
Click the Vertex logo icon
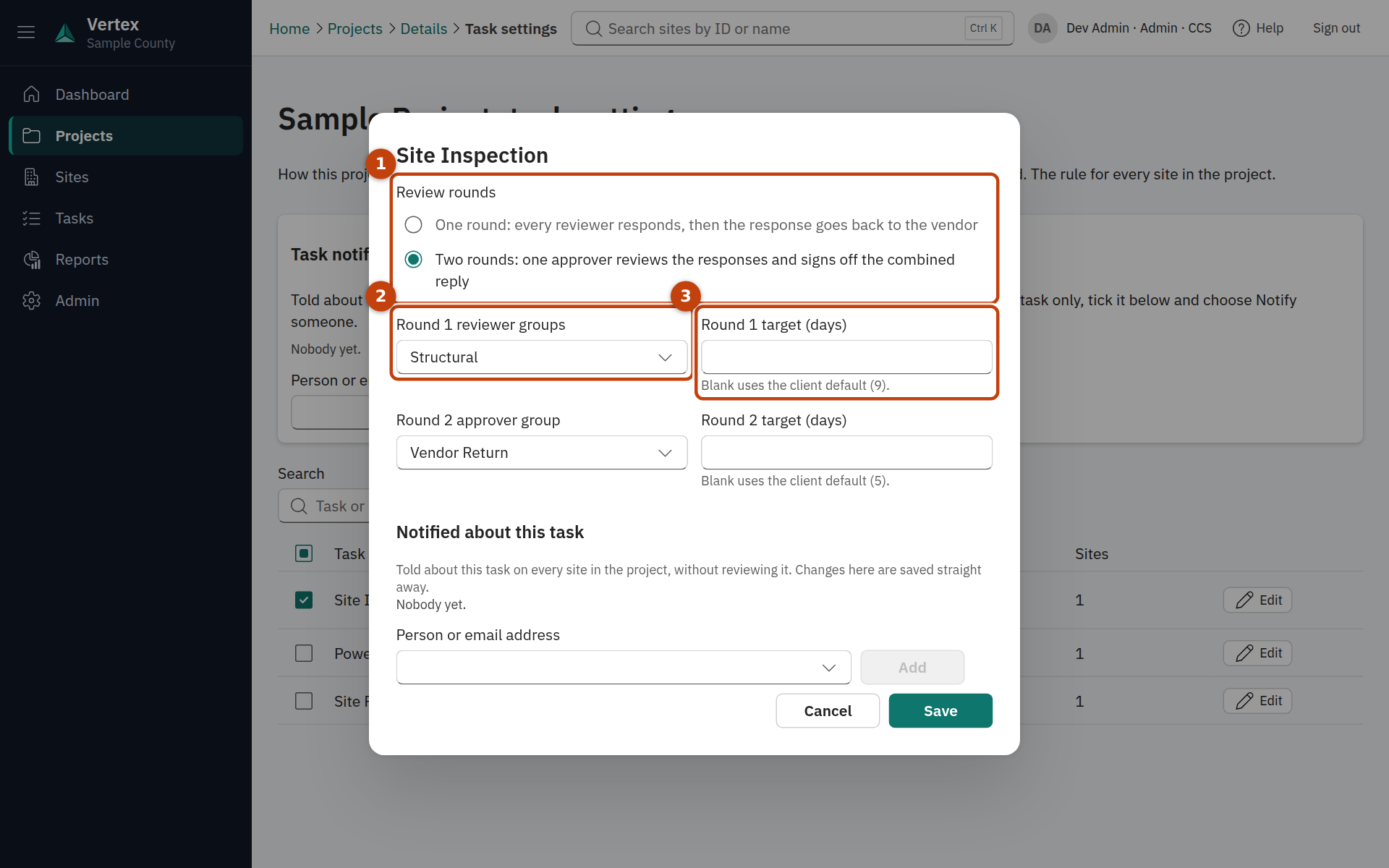[x=65, y=33]
